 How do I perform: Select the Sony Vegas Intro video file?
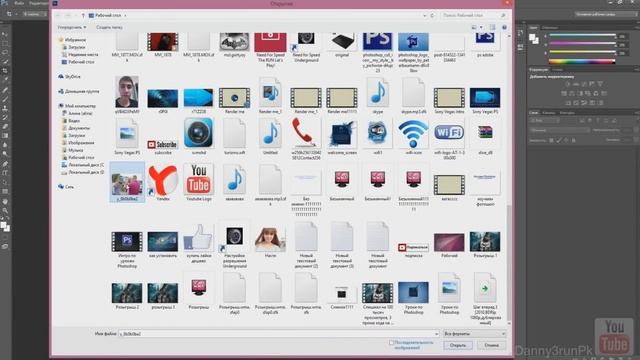[x=449, y=100]
